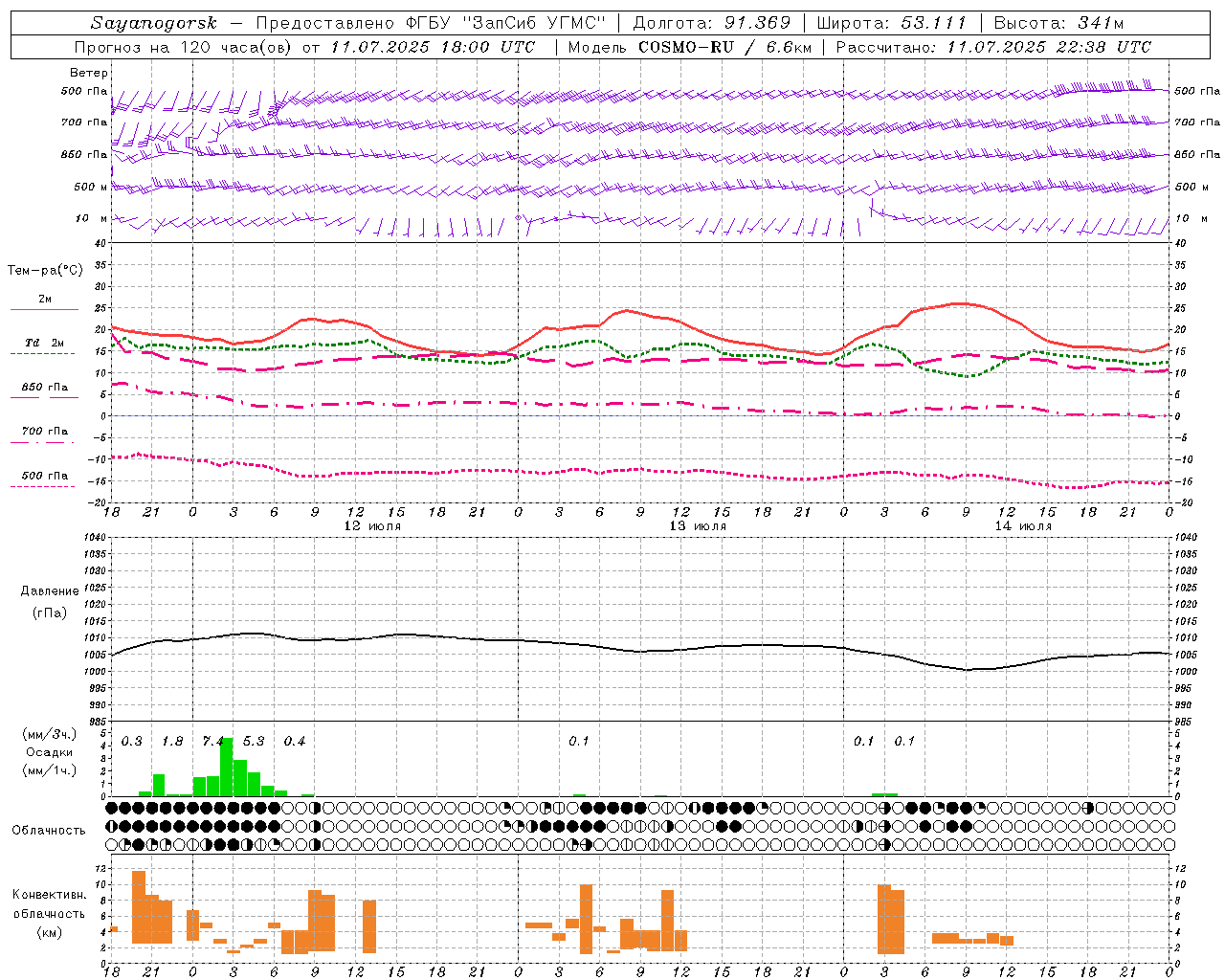Viewport: 1225px width, 980px height.
Task: Click the Осадки panel label
Action: pyautogui.click(x=50, y=752)
